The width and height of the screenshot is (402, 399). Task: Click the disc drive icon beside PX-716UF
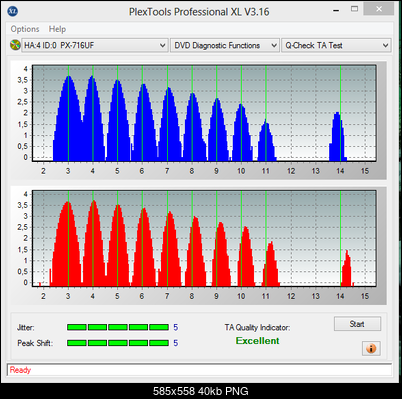pyautogui.click(x=15, y=45)
